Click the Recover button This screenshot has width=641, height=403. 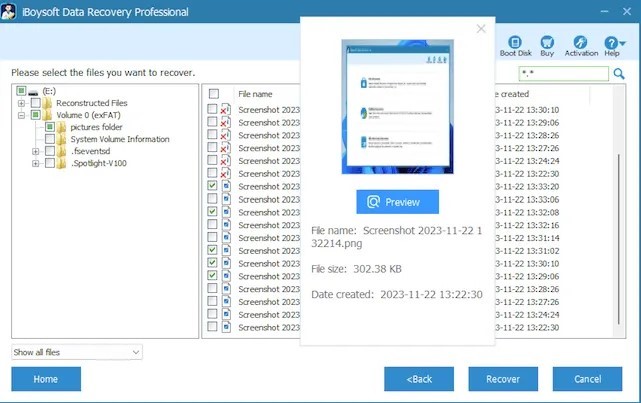pos(503,379)
